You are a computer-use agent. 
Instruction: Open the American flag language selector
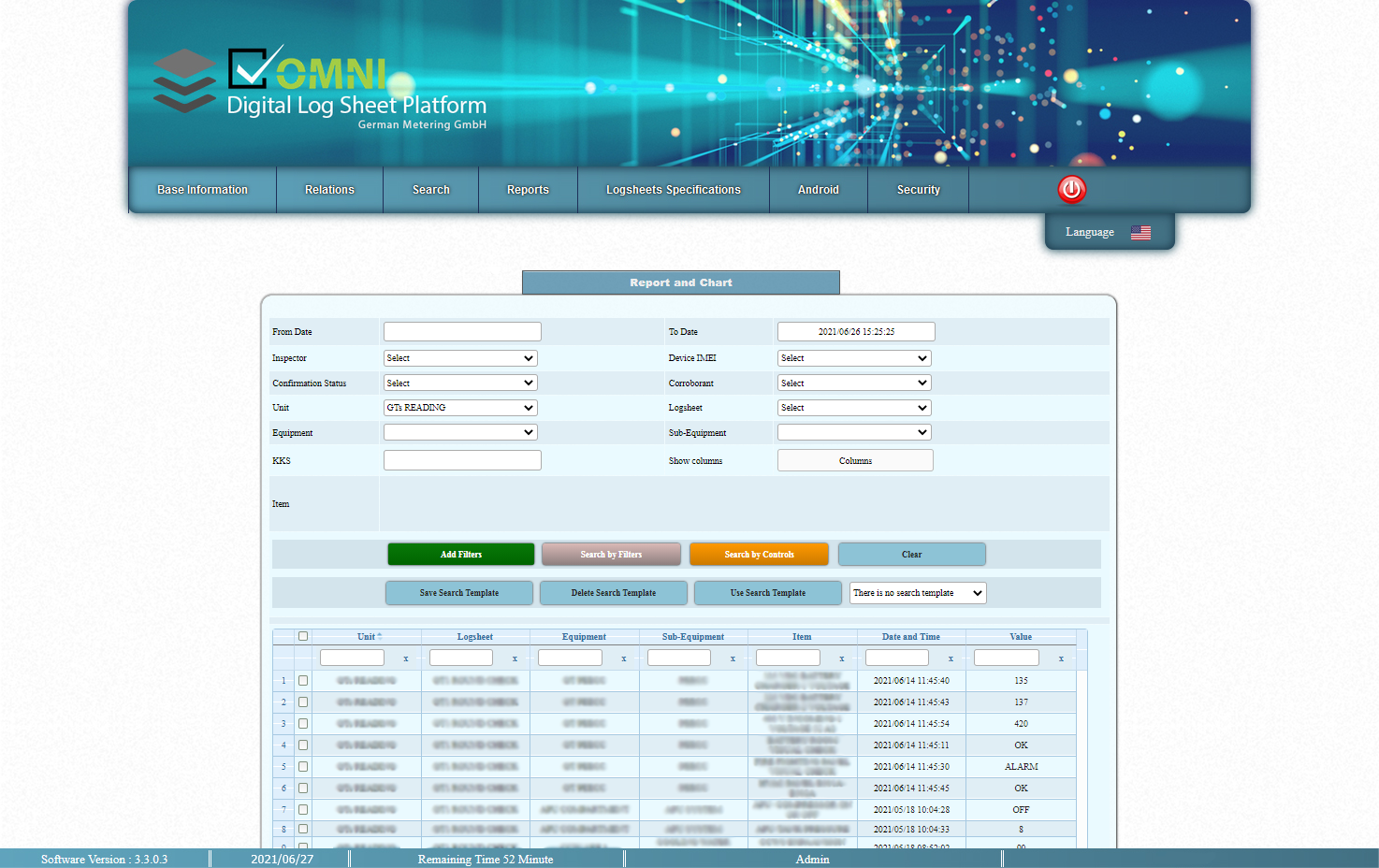click(1140, 232)
